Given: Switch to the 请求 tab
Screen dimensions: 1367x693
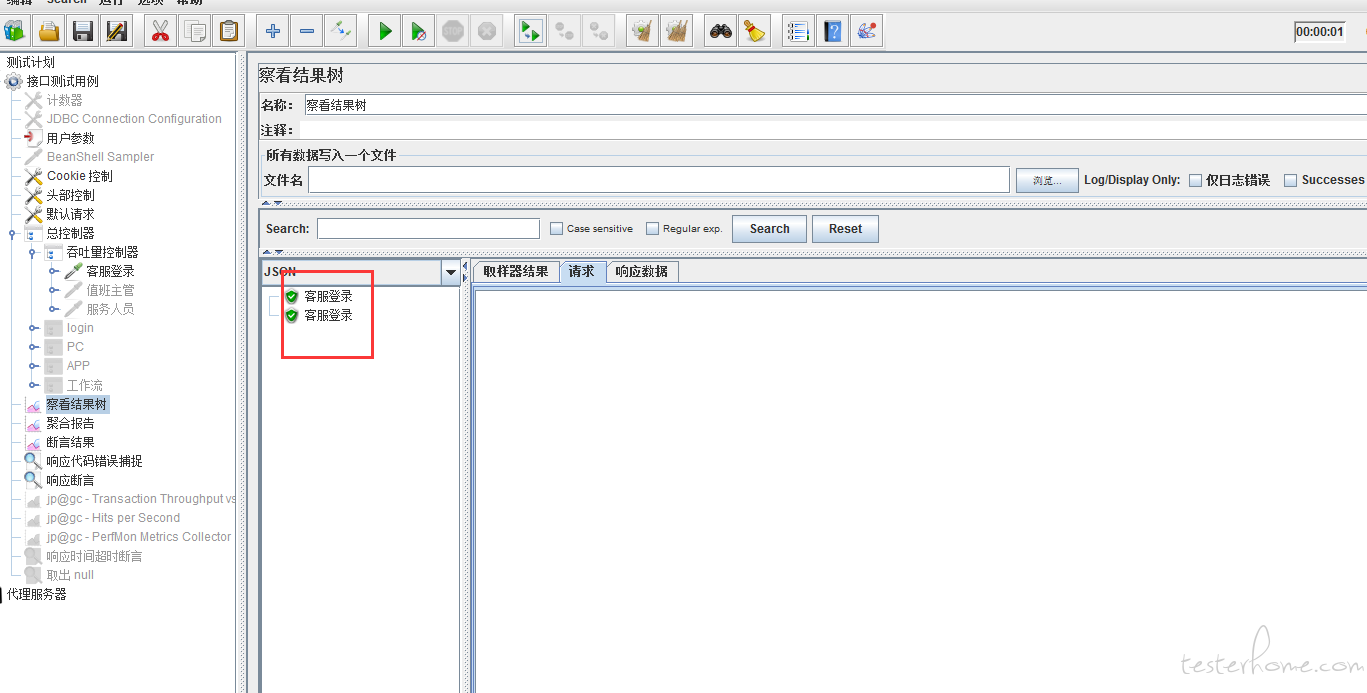Looking at the screenshot, I should click(x=582, y=272).
